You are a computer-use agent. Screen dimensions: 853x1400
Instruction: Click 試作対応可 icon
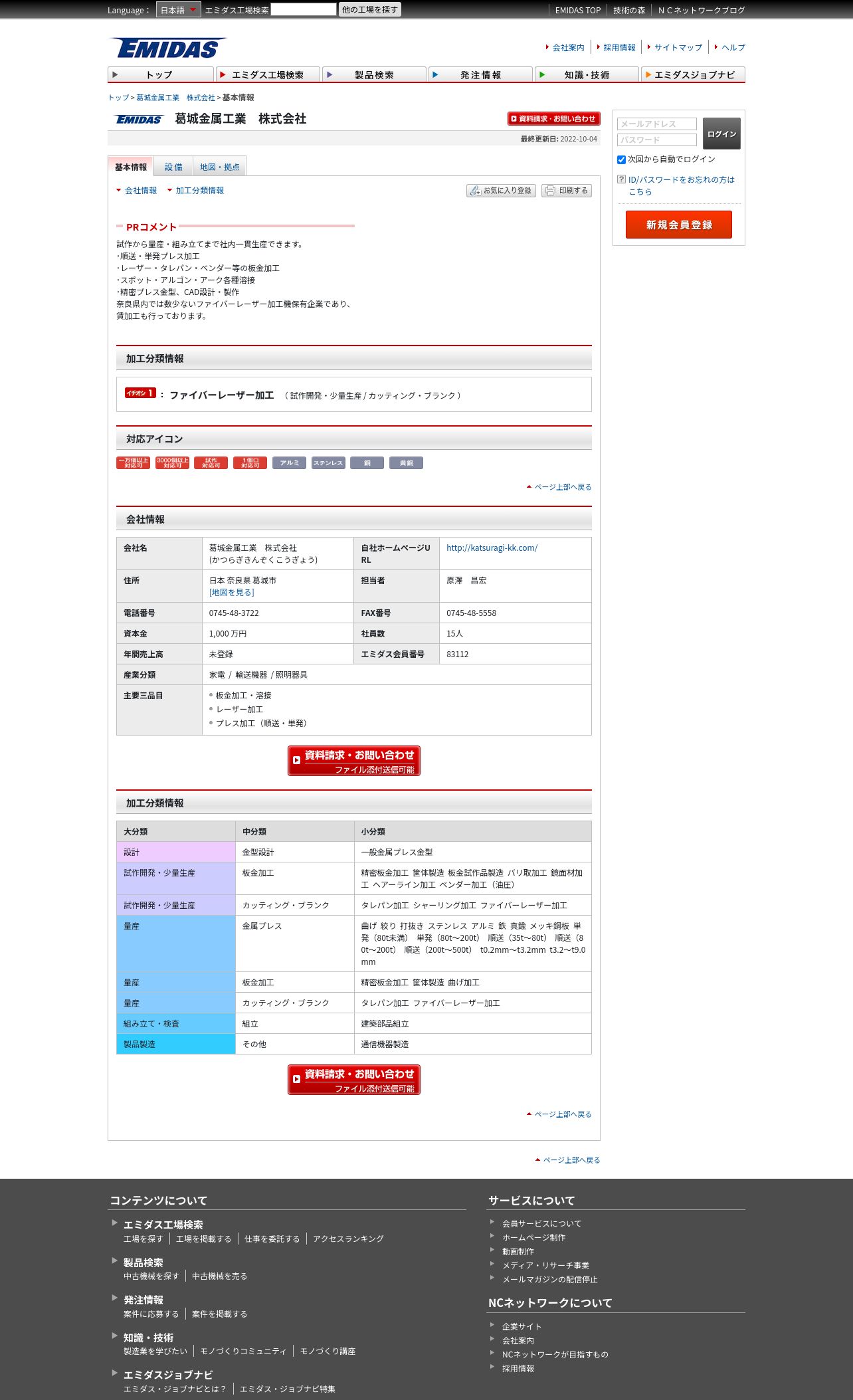[x=211, y=463]
